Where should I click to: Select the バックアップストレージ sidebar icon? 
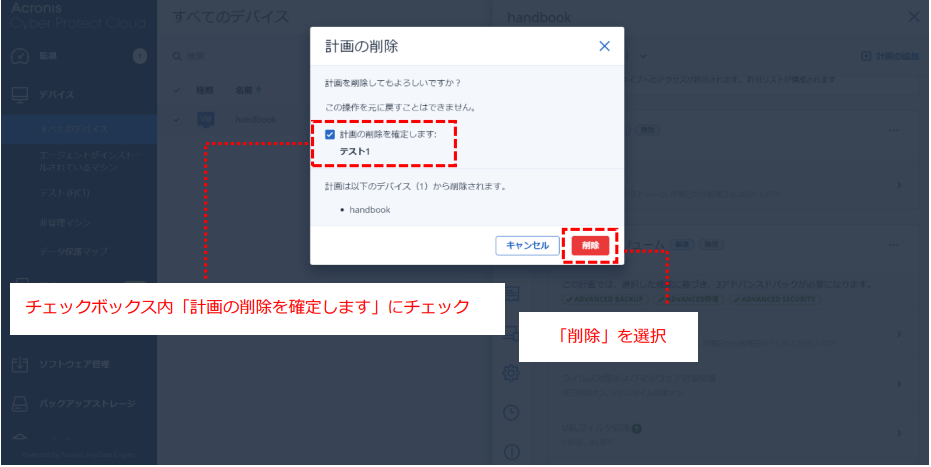coord(19,405)
